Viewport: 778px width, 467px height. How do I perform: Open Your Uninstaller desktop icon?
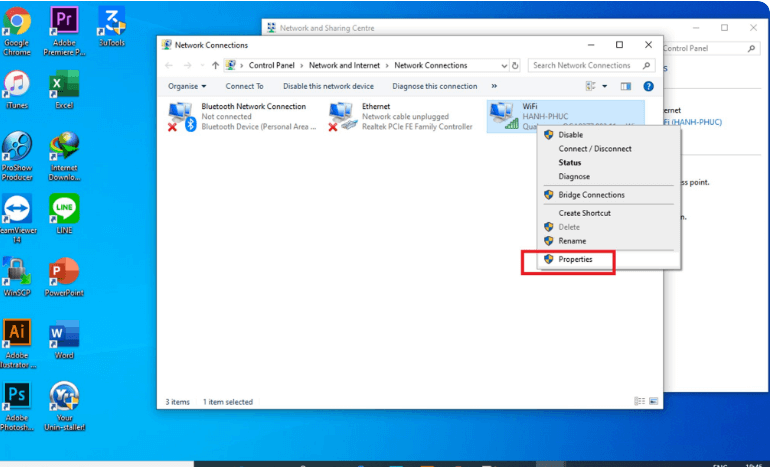pyautogui.click(x=64, y=406)
